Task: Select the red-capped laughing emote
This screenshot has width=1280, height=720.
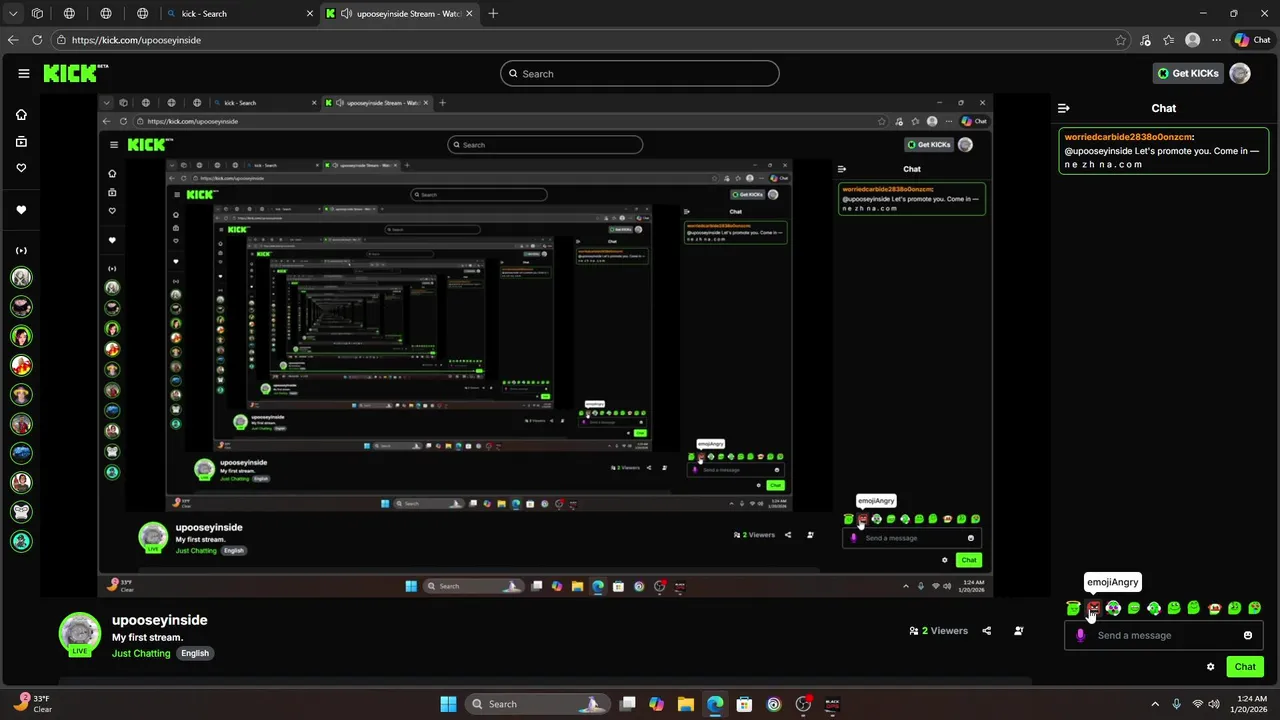Action: [x=1215, y=608]
